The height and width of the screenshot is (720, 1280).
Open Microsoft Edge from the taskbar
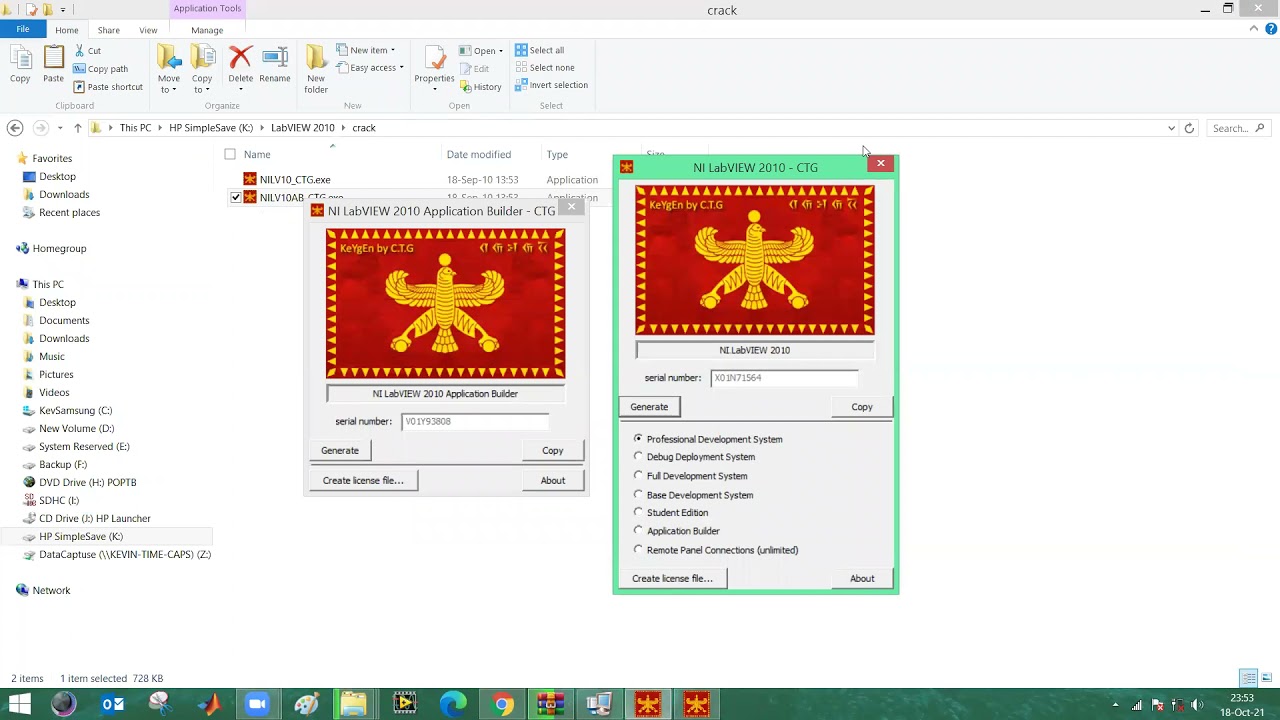(453, 704)
